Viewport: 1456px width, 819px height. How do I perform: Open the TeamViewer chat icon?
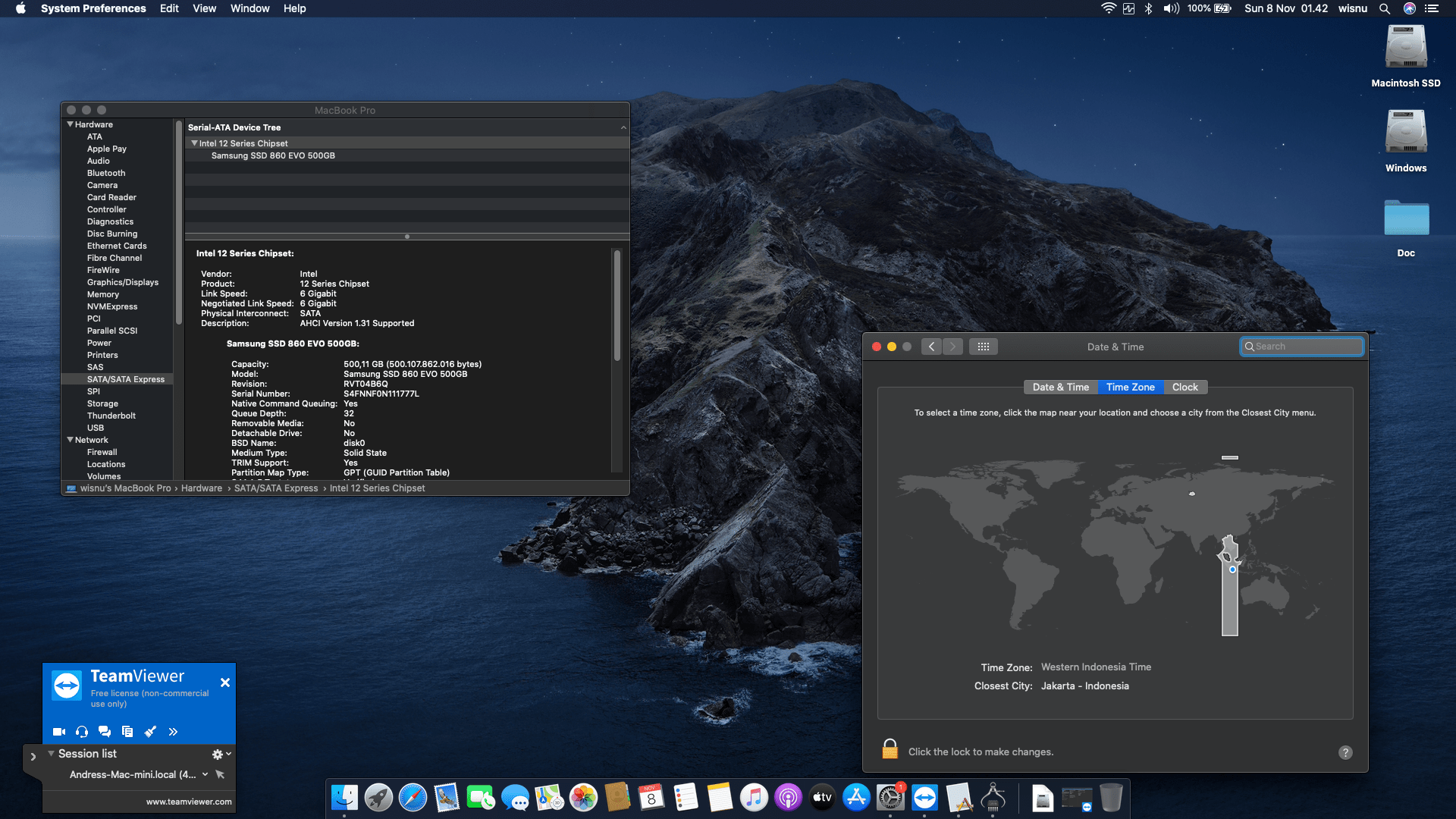[104, 732]
